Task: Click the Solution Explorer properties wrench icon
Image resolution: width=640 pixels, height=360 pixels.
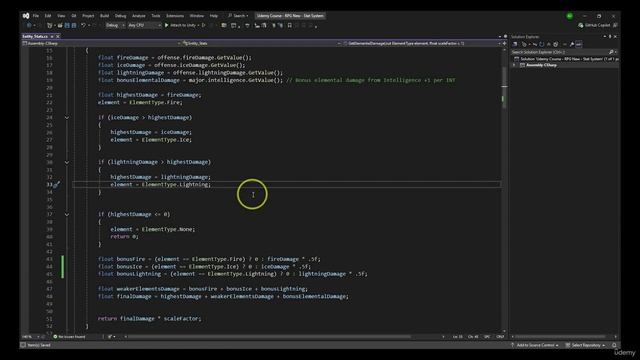Action: [x=571, y=44]
